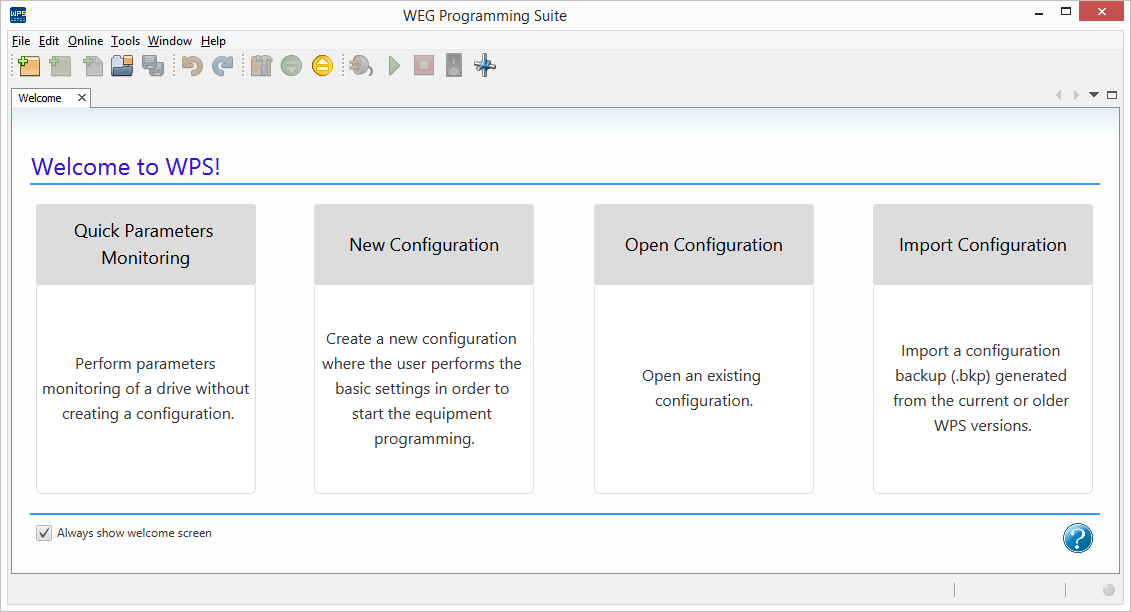Image resolution: width=1131 pixels, height=612 pixels.
Task: Click the New Configuration toolbar icon
Action: point(29,66)
